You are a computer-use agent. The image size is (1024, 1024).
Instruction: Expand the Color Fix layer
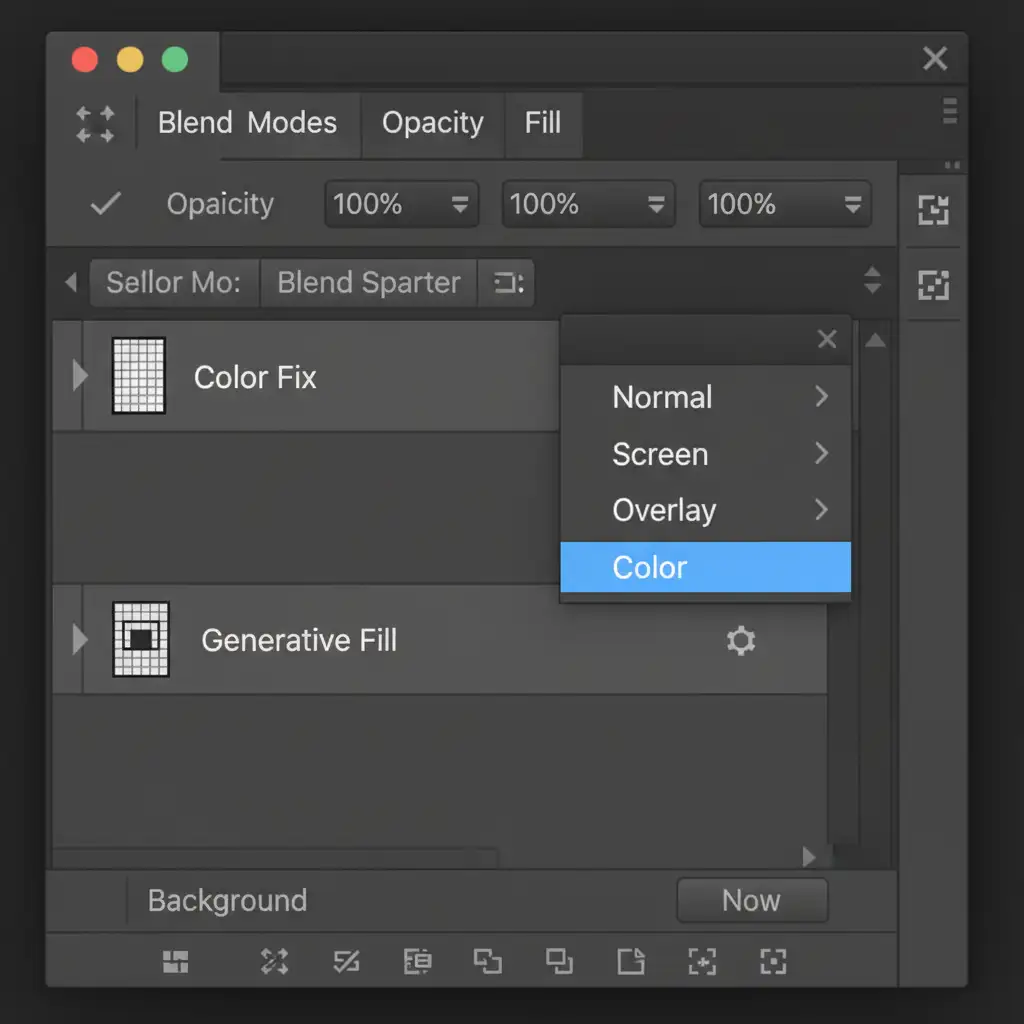coord(80,377)
